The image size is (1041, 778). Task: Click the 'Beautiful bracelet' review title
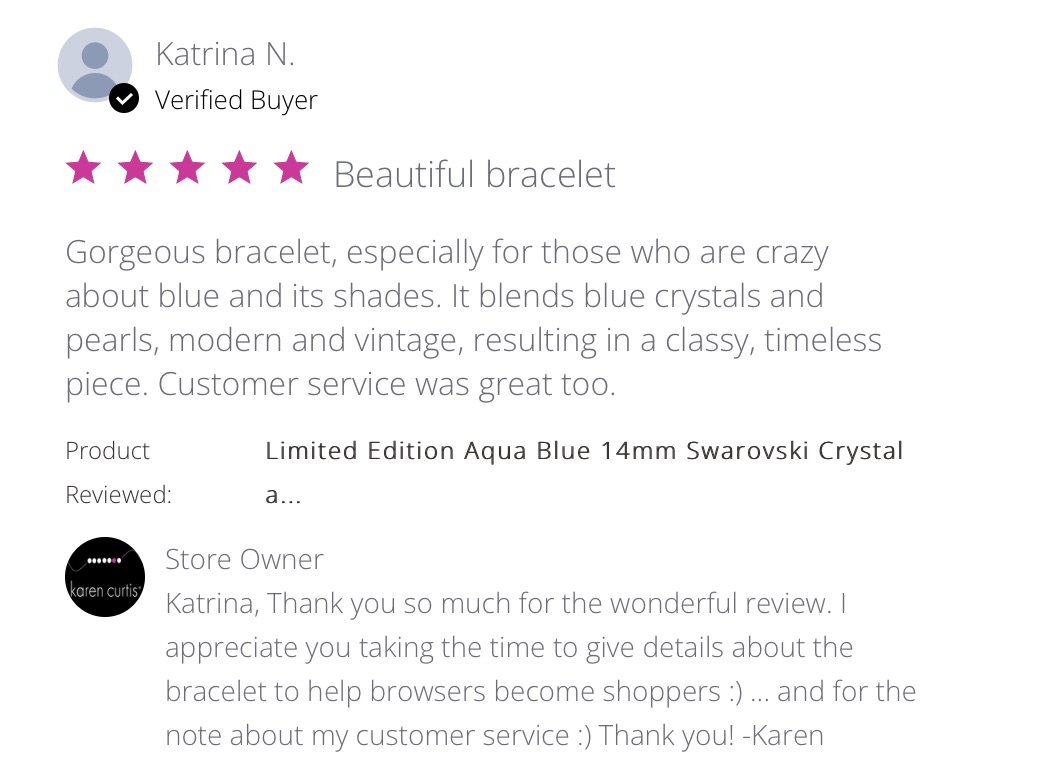475,175
